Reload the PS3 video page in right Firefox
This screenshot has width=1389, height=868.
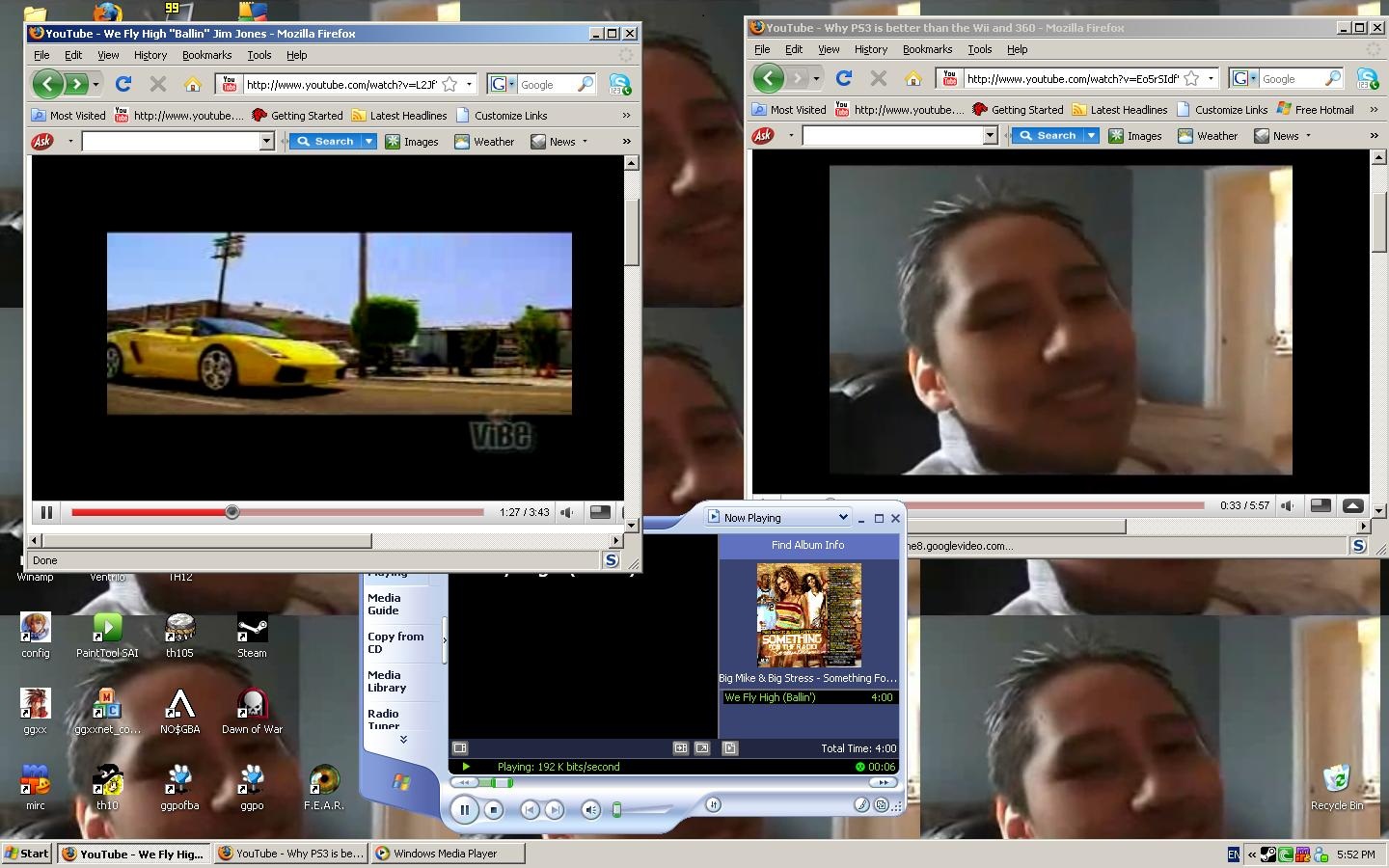(844, 78)
